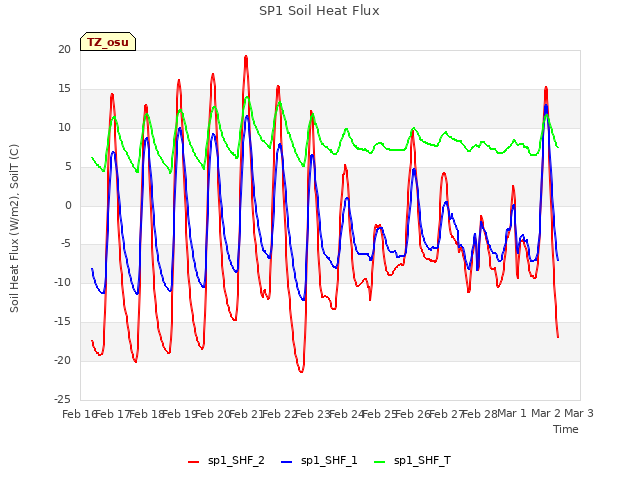Click the x-axis date label Feb 28
Viewport: 640px width, 480px height.
[x=480, y=414]
